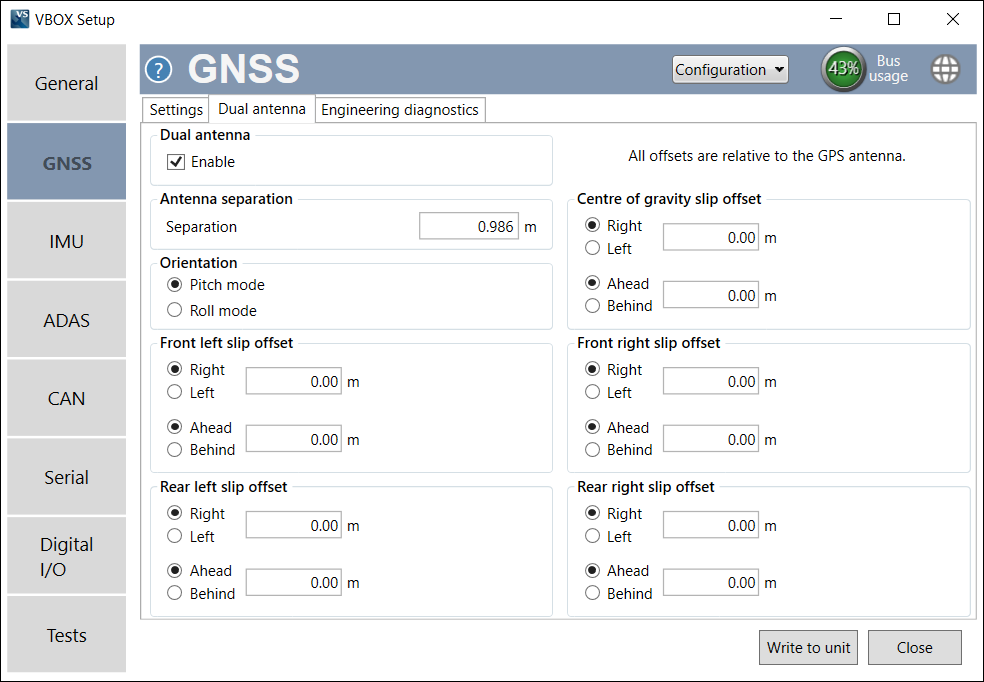Choose Ahead in Centre of gravity slip offset
Viewport: 984px width, 682px height.
[594, 283]
